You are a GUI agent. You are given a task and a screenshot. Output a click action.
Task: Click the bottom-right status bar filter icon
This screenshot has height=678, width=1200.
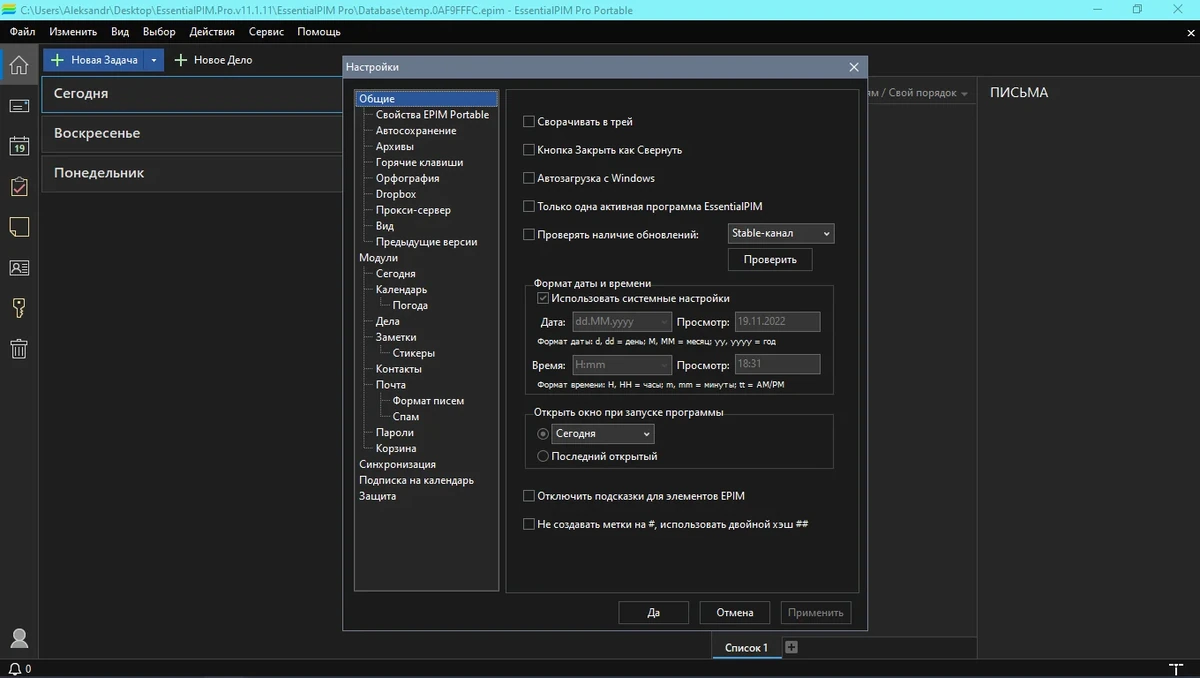pos(1175,668)
